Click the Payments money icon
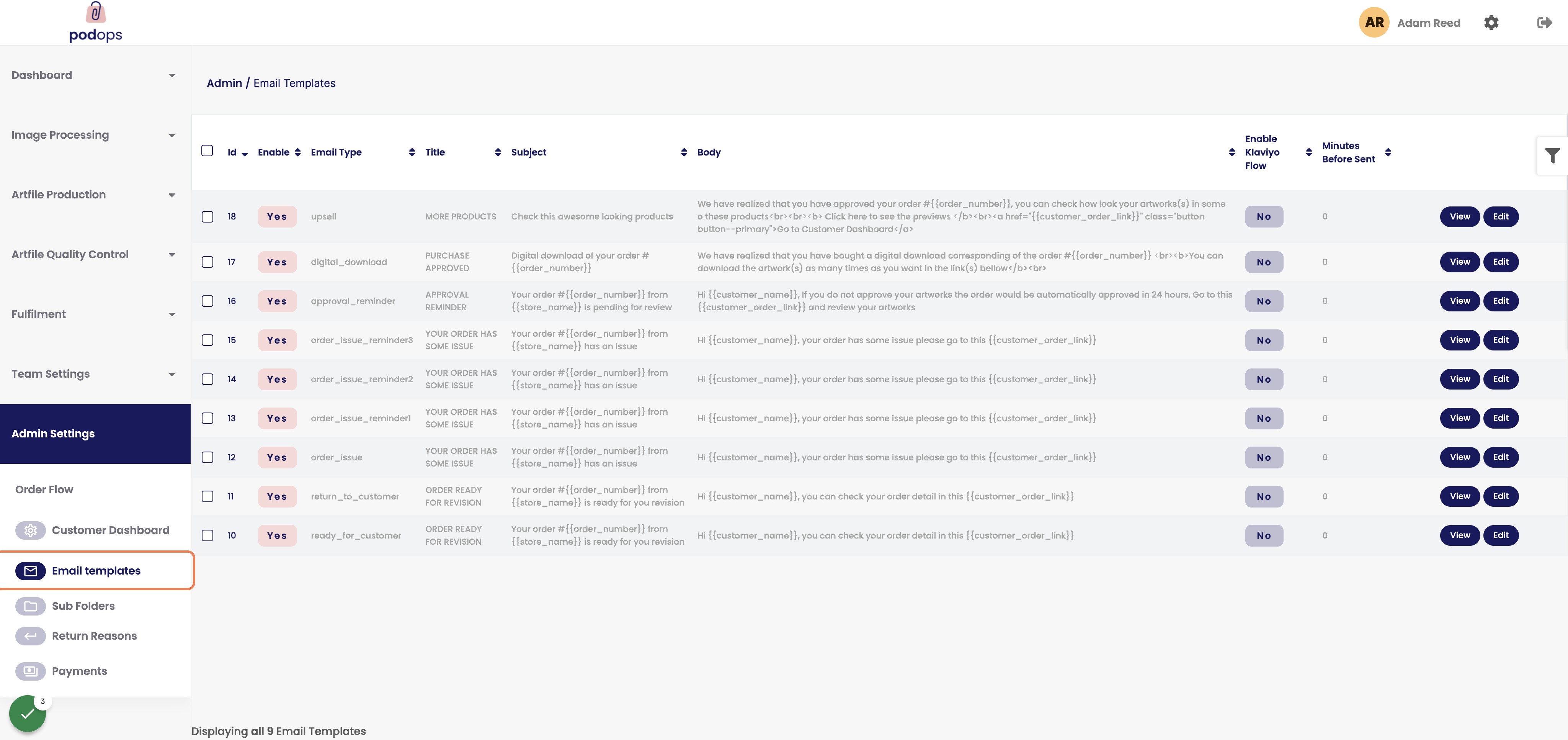This screenshot has width=1568, height=740. click(x=31, y=671)
